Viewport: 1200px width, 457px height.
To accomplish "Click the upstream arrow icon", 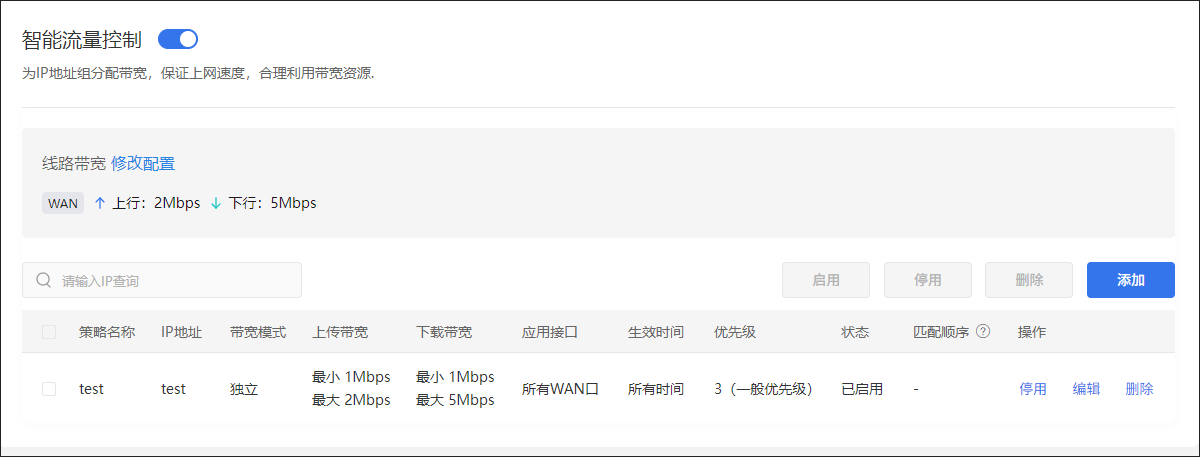I will [x=100, y=203].
